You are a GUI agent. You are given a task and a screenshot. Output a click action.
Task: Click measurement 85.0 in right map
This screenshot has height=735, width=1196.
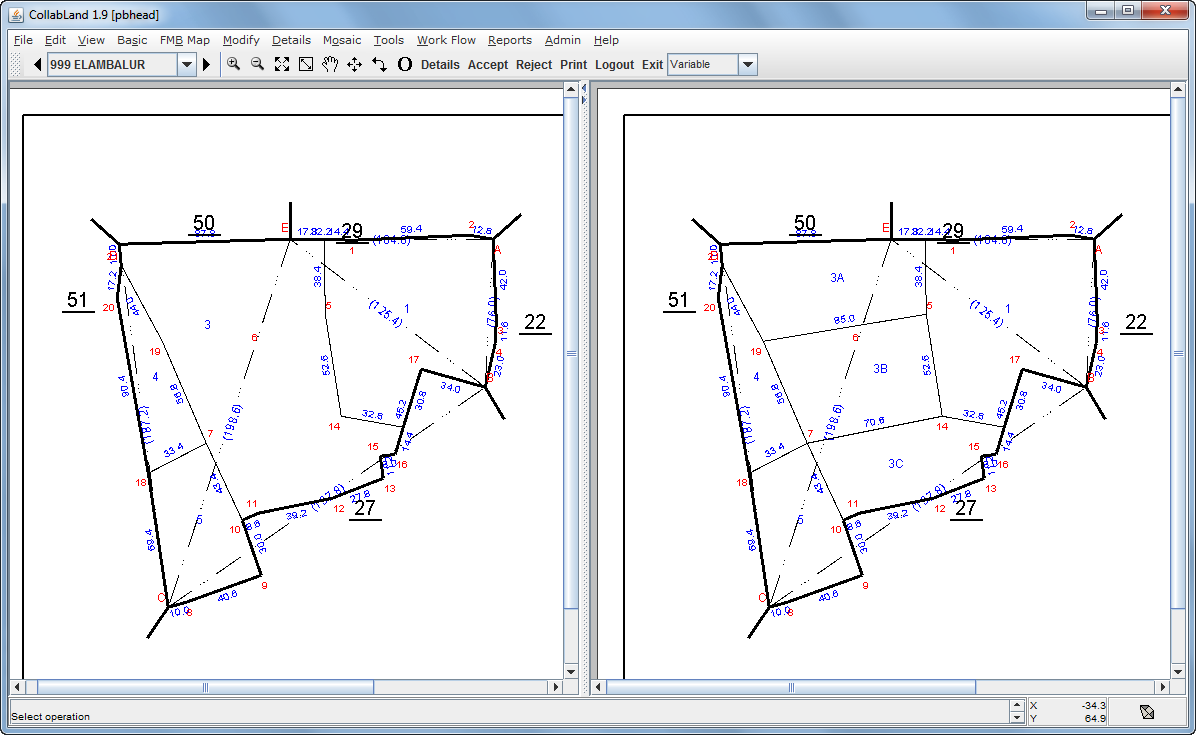coord(844,319)
